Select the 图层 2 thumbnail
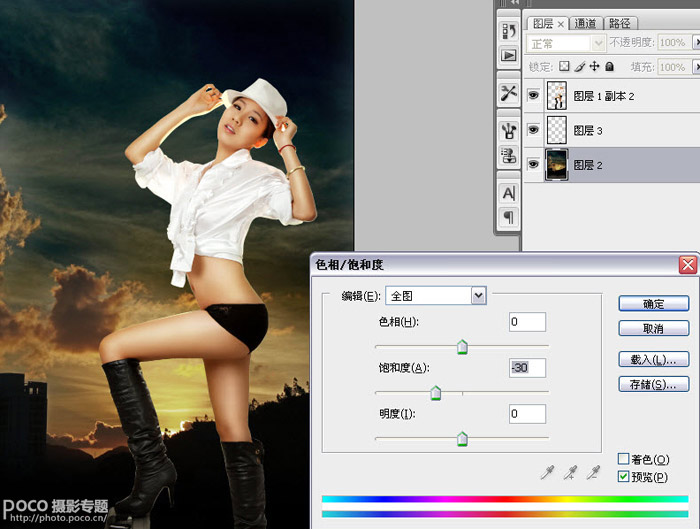Screen dimensions: 700x529 point(557,165)
